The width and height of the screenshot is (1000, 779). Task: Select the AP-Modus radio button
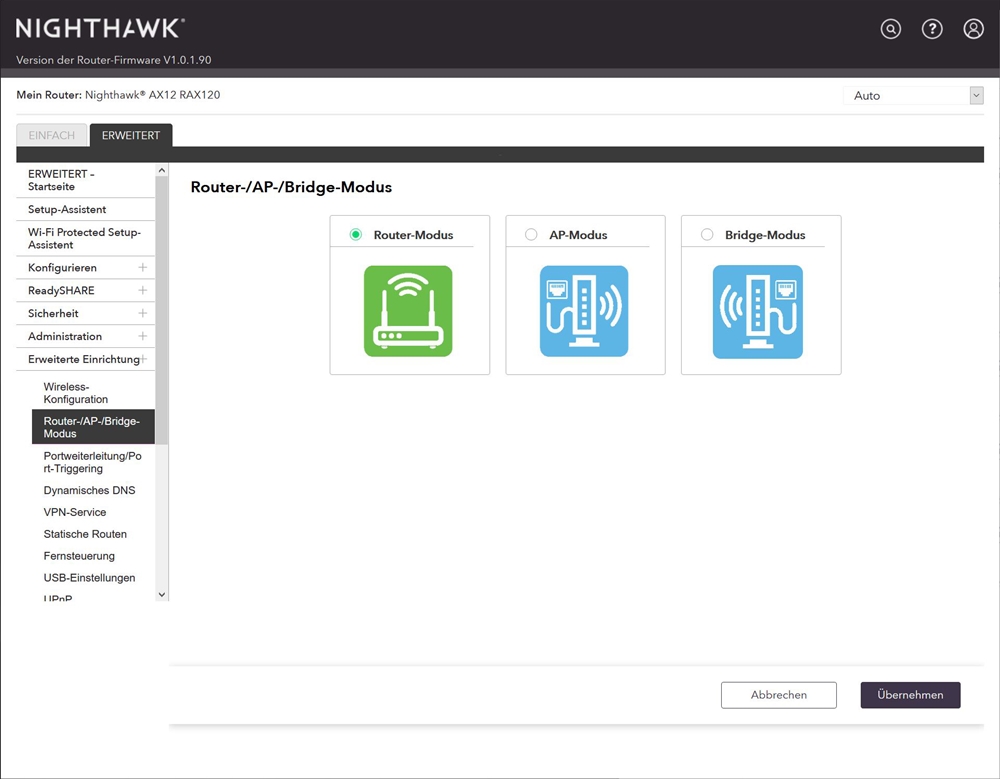[531, 235]
